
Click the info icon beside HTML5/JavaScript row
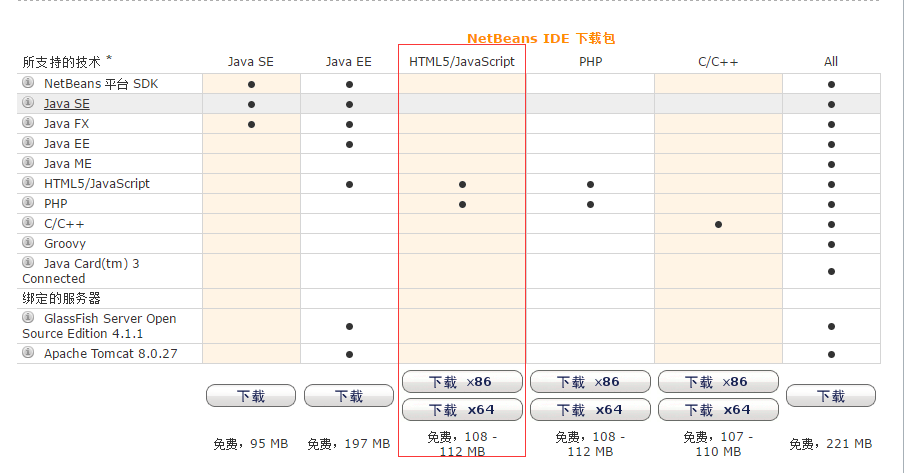[28, 182]
